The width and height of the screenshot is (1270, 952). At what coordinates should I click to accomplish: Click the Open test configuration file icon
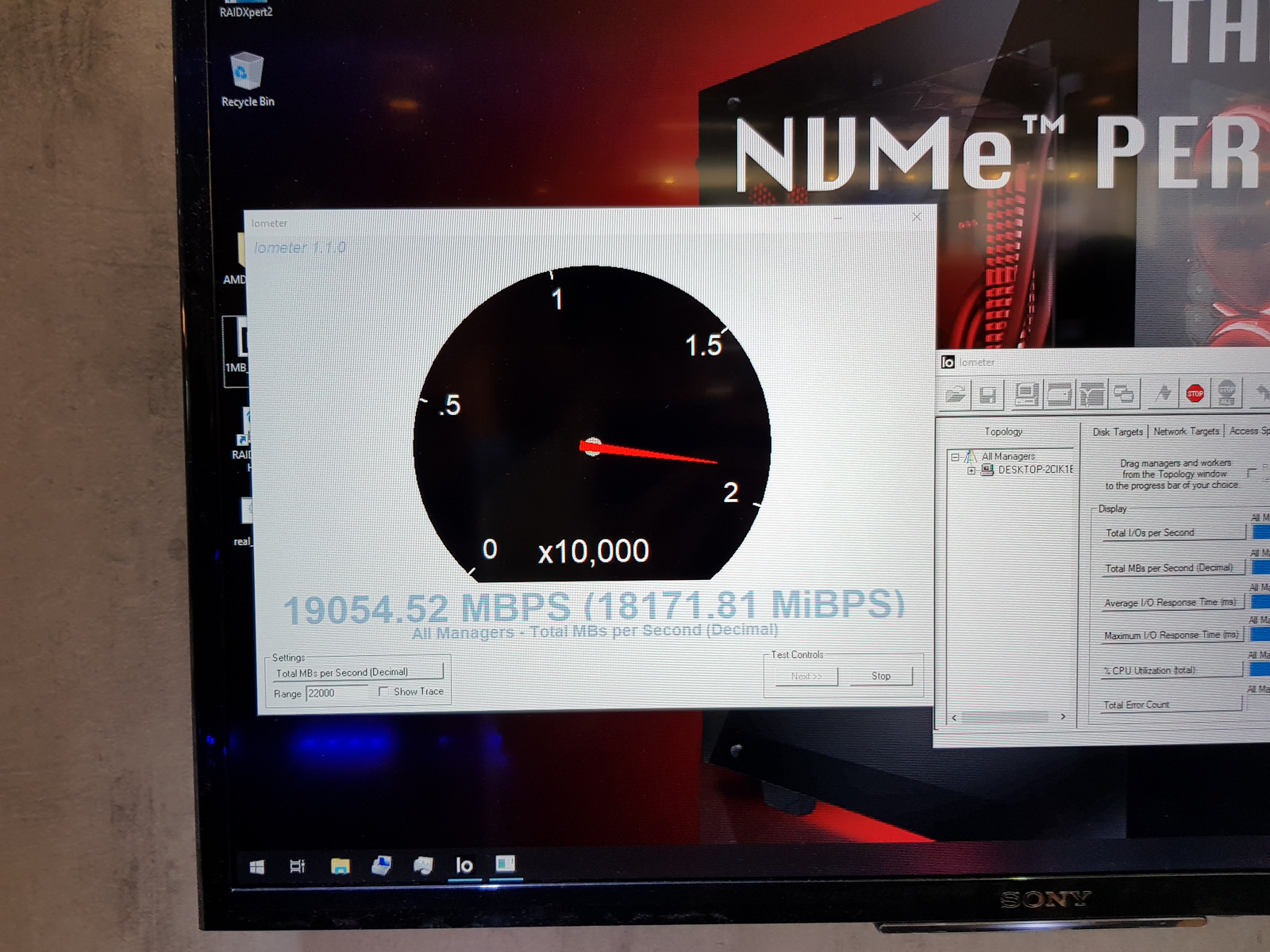coord(956,393)
